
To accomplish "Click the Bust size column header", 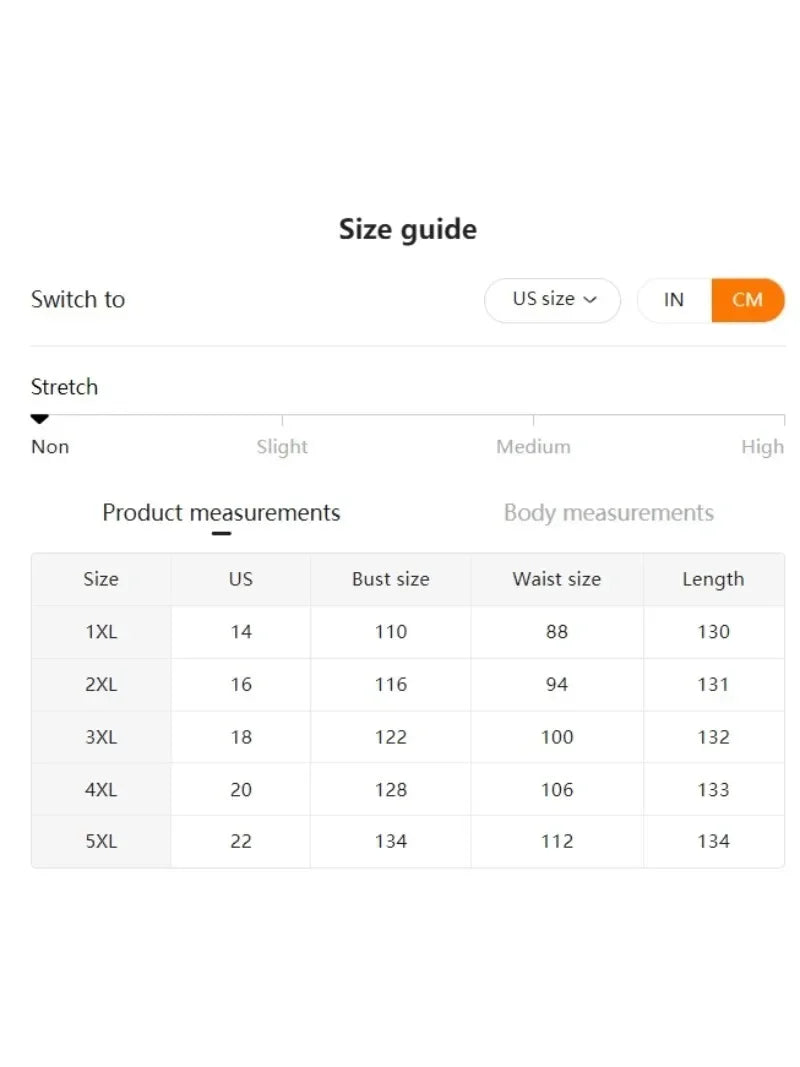I will click(390, 579).
